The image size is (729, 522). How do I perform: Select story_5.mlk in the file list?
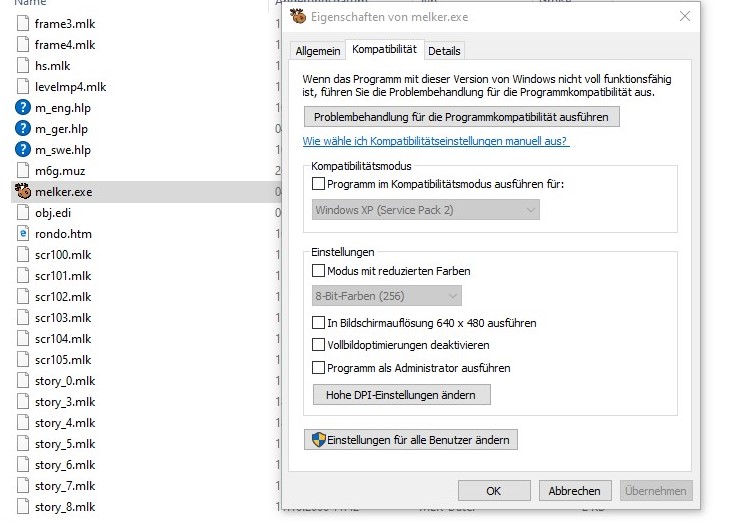[65, 443]
